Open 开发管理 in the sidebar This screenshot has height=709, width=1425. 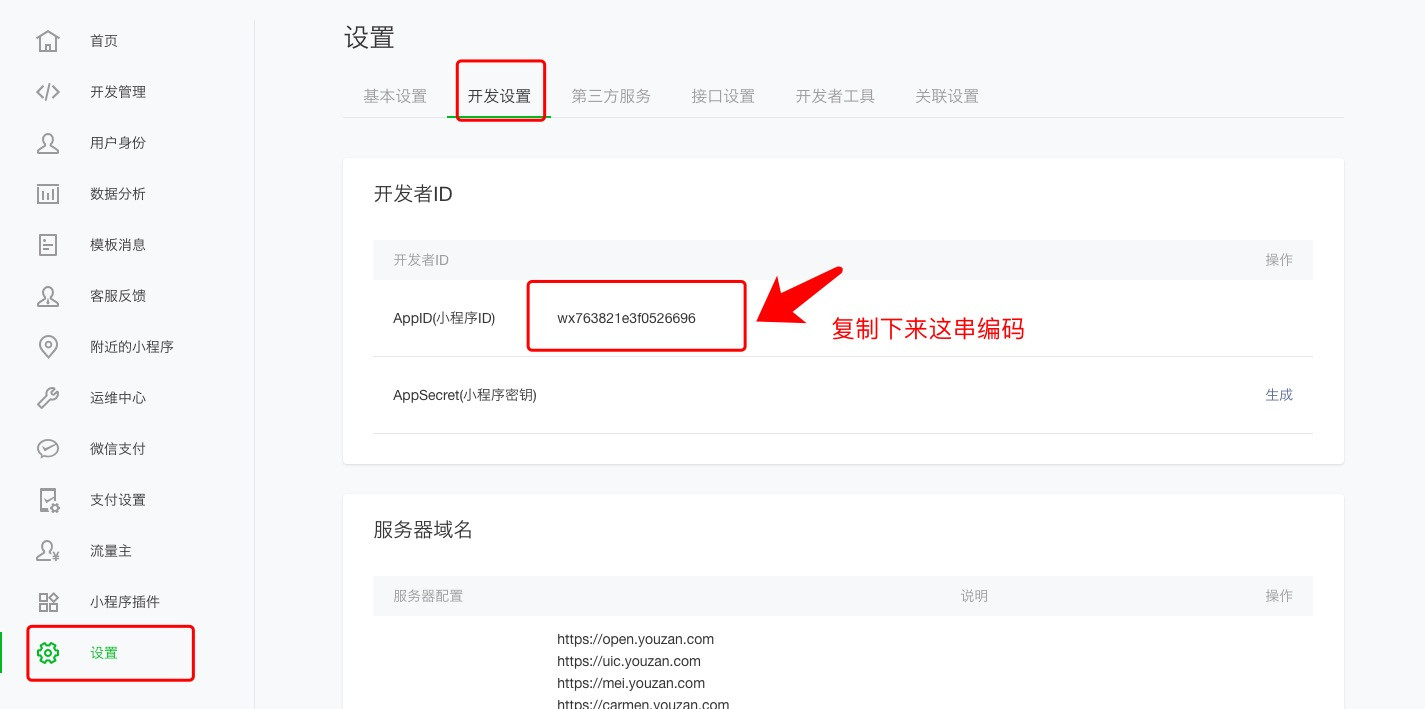[118, 92]
